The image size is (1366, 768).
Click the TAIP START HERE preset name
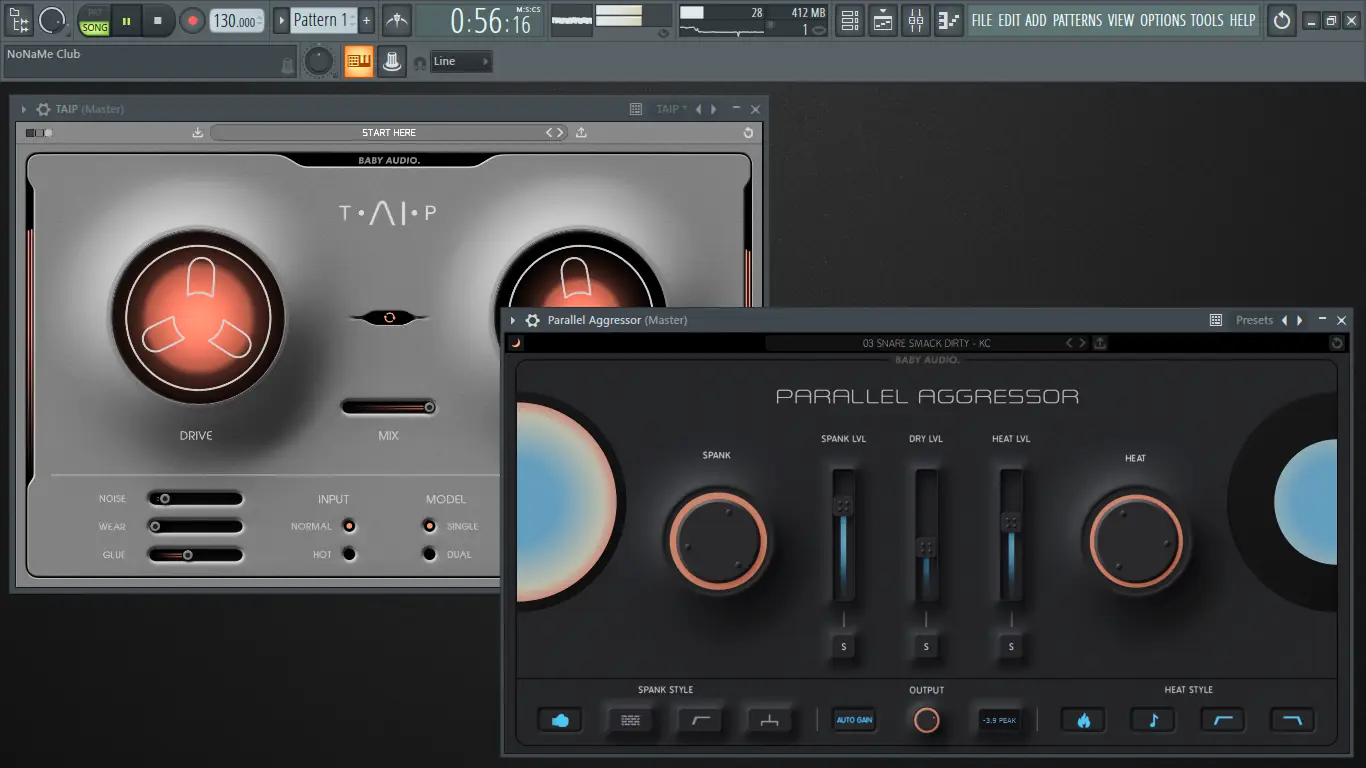(x=389, y=133)
